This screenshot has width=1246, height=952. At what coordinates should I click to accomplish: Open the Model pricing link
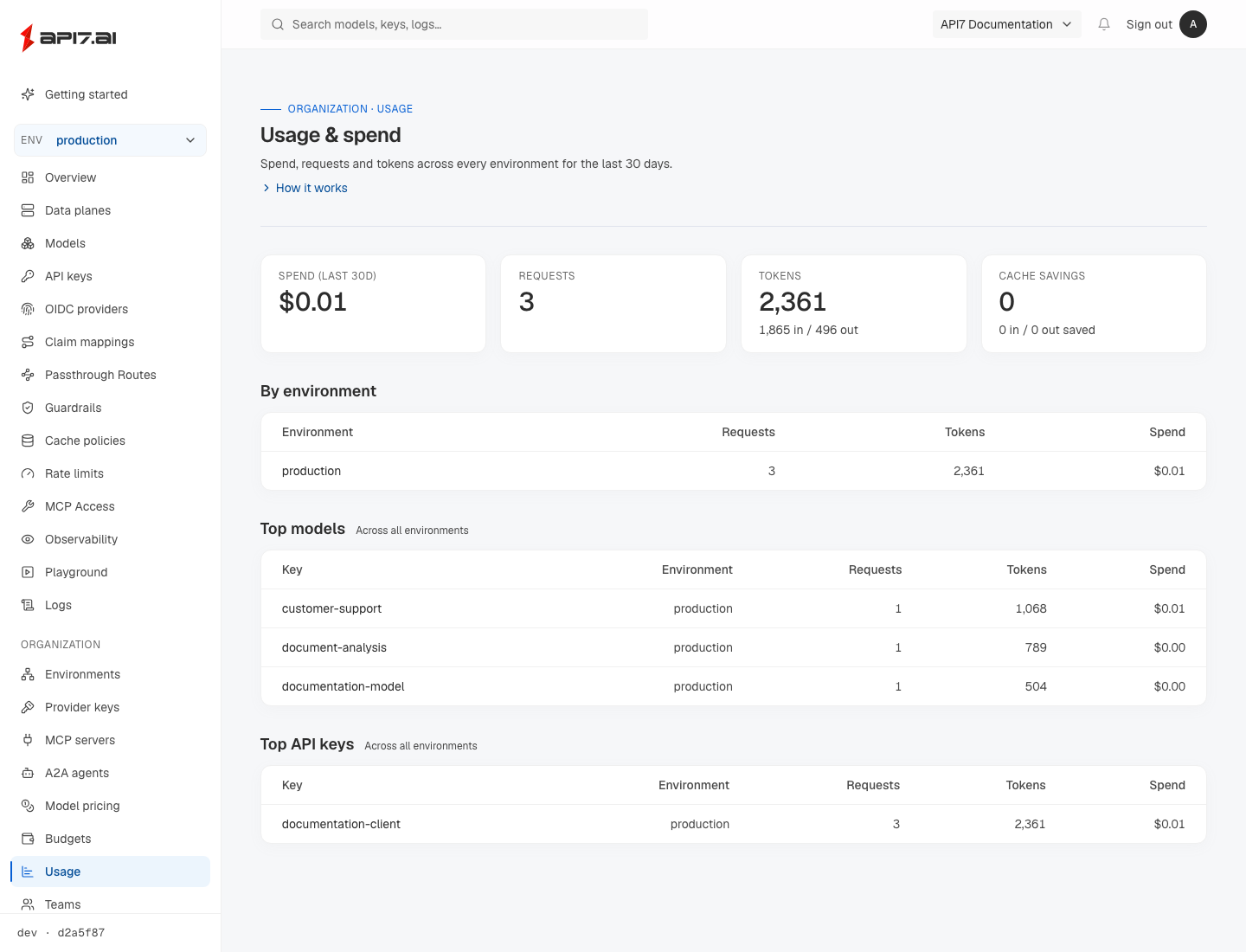tap(110, 806)
